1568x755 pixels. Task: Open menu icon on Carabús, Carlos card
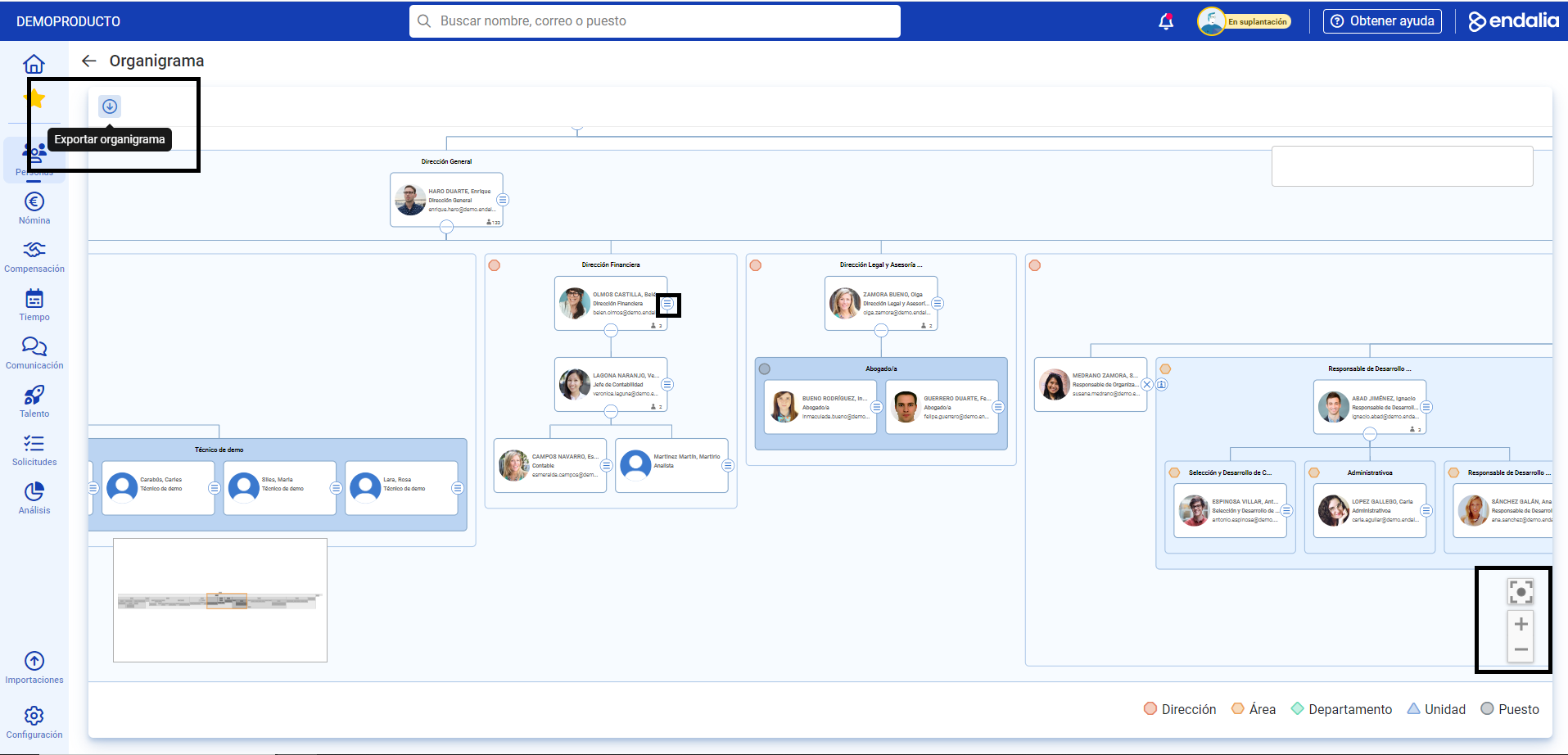215,488
